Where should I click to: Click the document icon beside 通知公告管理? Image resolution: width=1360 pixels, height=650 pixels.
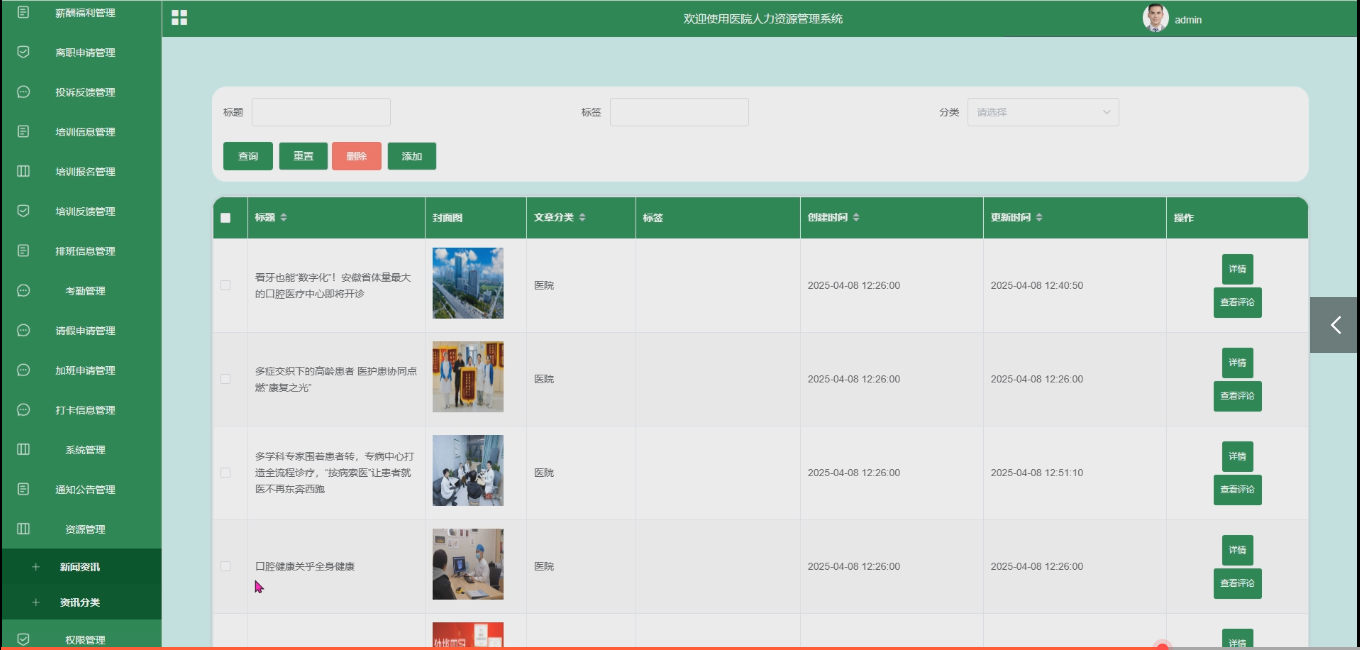click(23, 489)
